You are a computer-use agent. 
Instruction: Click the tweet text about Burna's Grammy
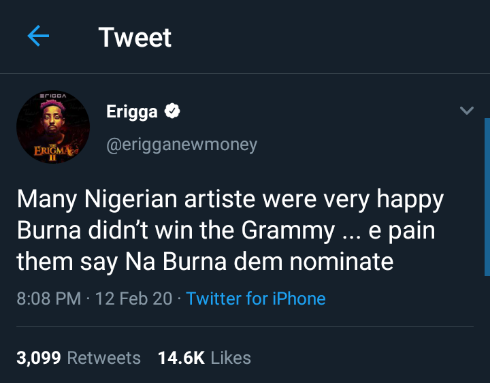(230, 230)
